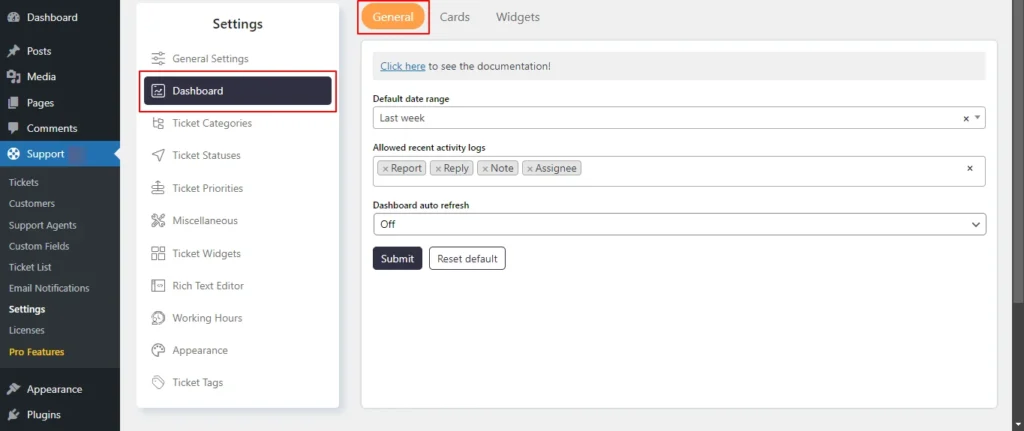This screenshot has width=1024, height=431.
Task: Click the Miscellaneous tools icon
Action: point(158,221)
